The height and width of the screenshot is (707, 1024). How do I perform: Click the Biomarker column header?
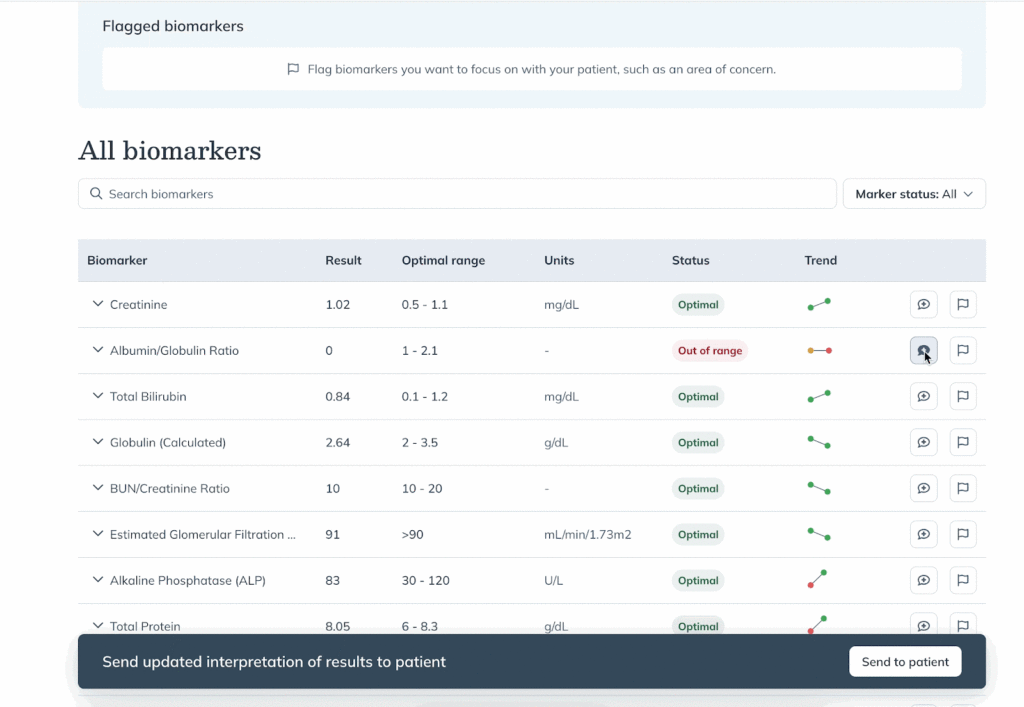pos(117,260)
